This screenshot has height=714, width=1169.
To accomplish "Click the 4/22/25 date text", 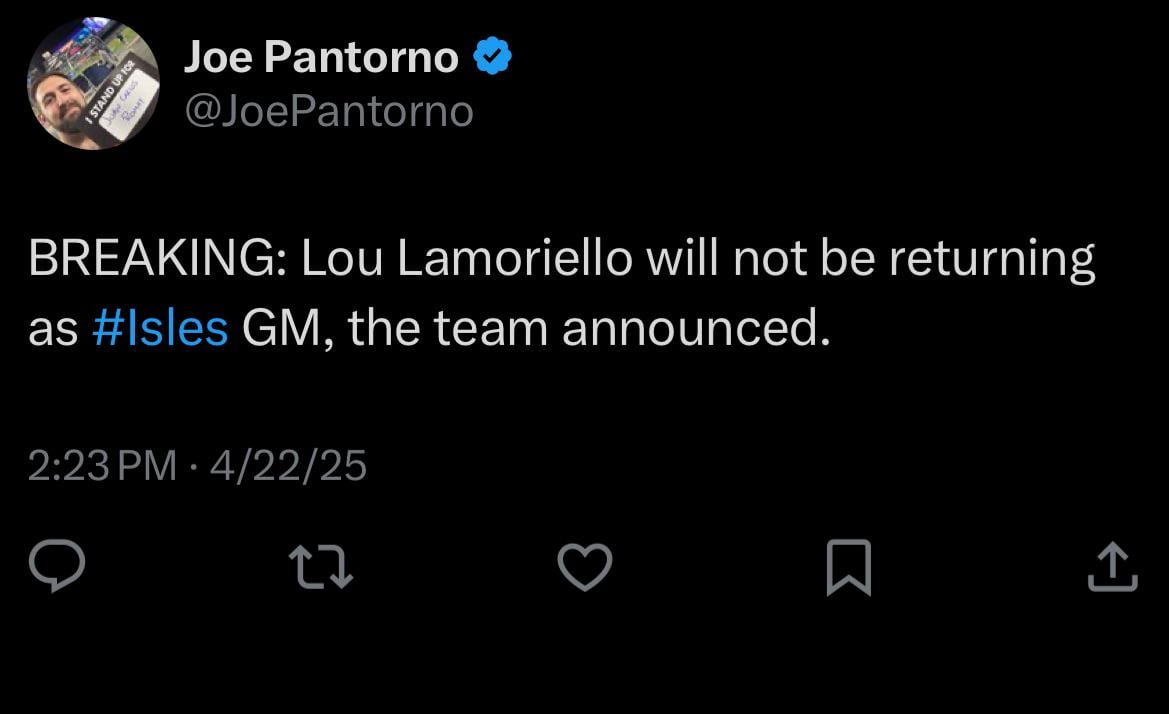I will (x=290, y=463).
